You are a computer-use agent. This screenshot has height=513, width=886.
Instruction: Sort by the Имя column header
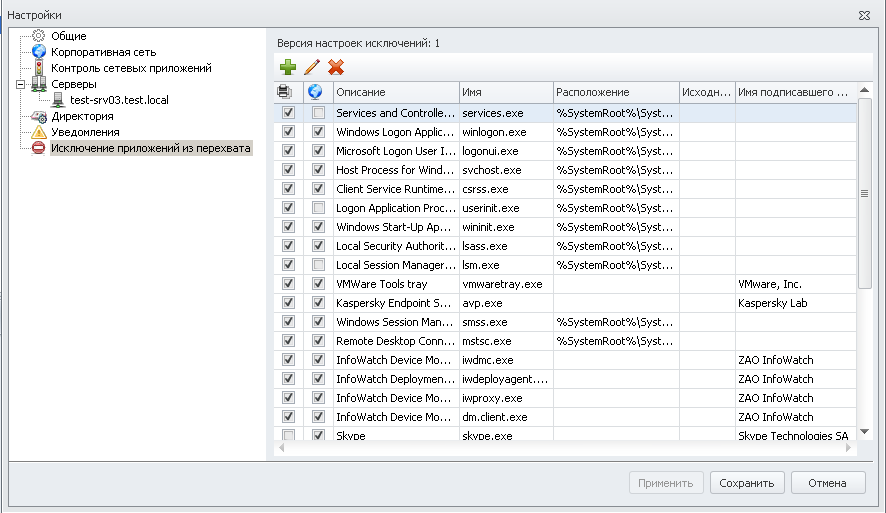(505, 92)
